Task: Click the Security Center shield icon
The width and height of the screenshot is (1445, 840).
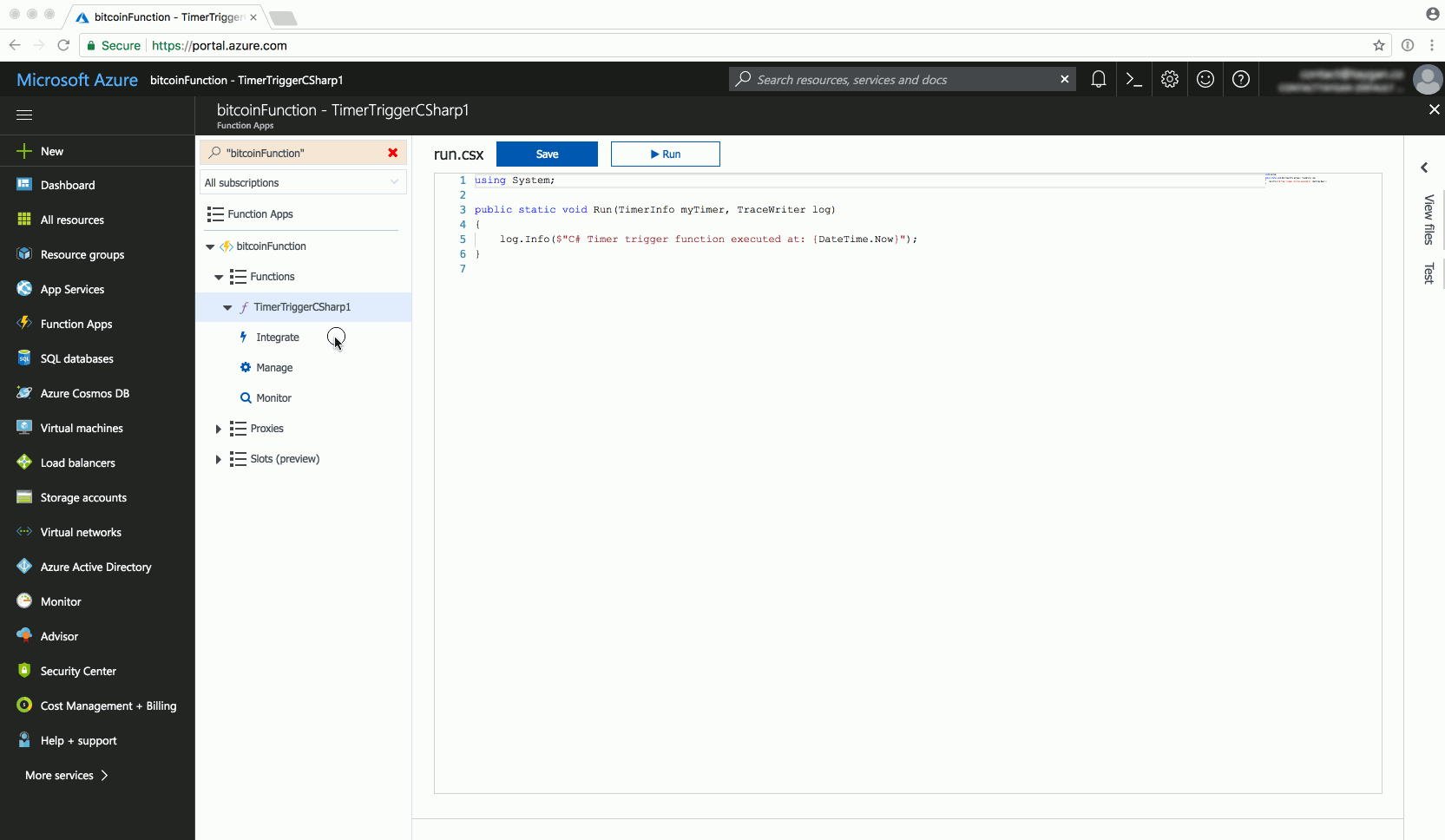Action: [x=24, y=671]
